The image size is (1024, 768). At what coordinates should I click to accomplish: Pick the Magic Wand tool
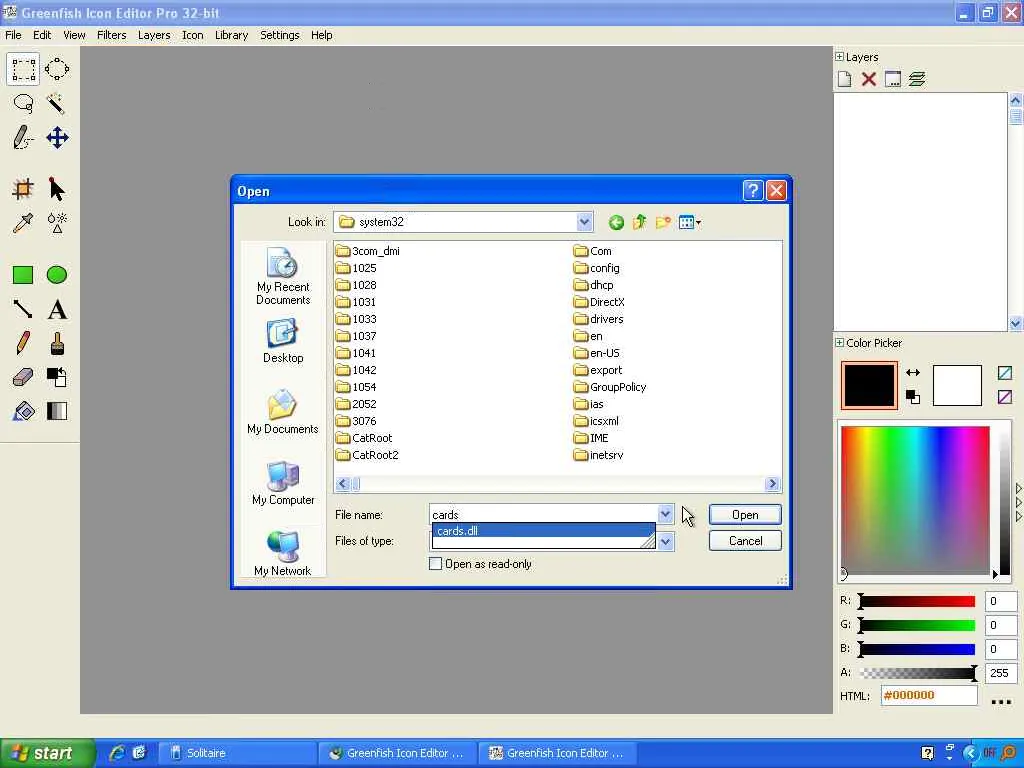57,104
